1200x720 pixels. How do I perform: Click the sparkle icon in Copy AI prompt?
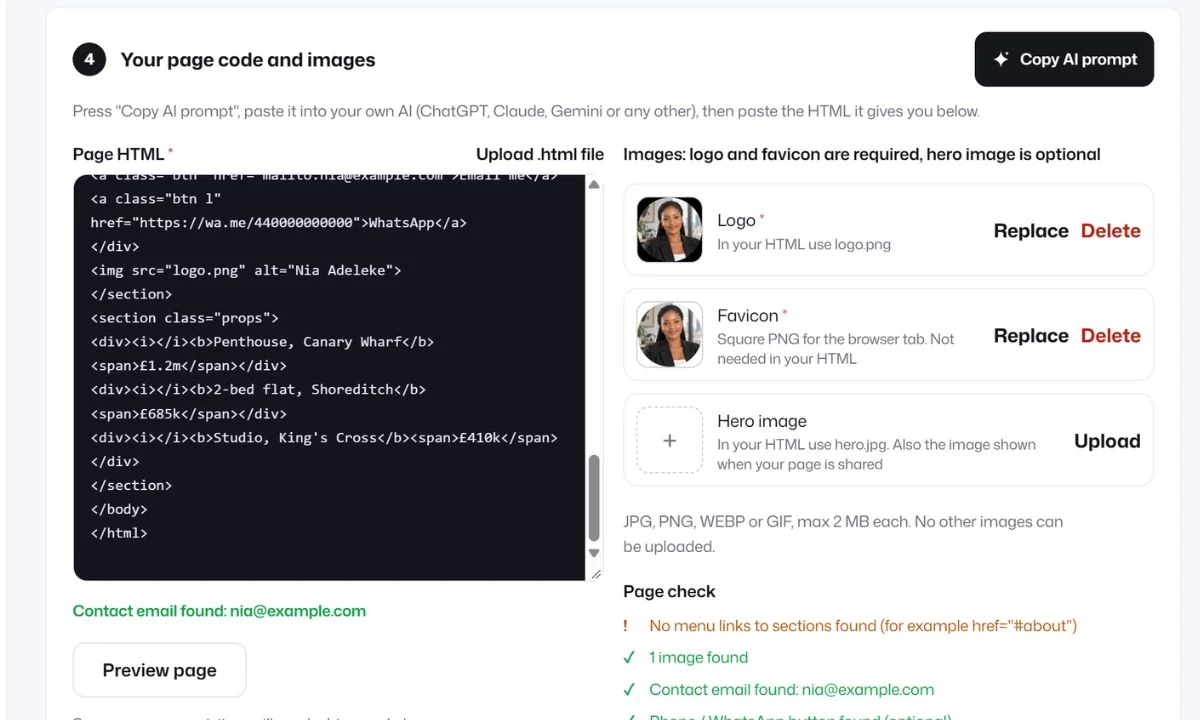coord(1001,59)
